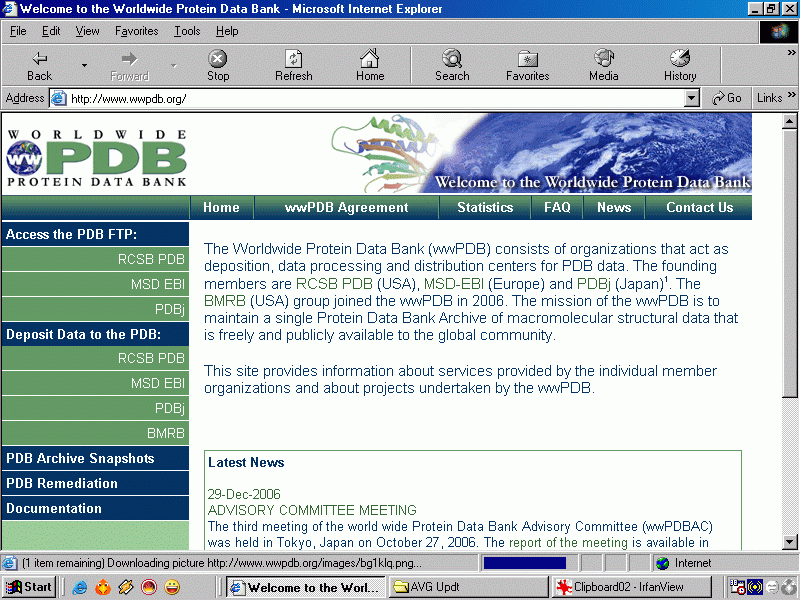This screenshot has width=800, height=600.
Task: Launch the orange bird quick launch icon
Action: (103, 587)
